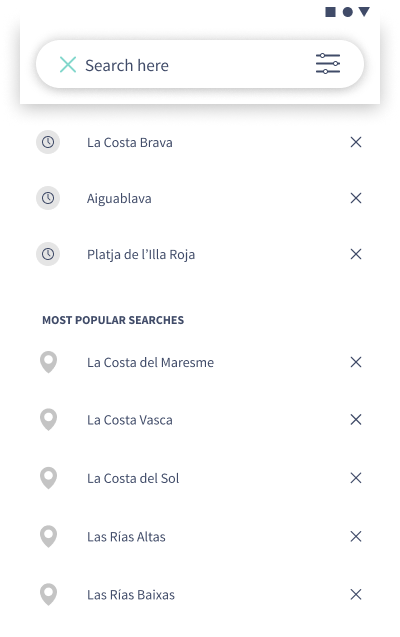Click location pin beside La Costa Vasca
This screenshot has height=637, width=400.
48,420
